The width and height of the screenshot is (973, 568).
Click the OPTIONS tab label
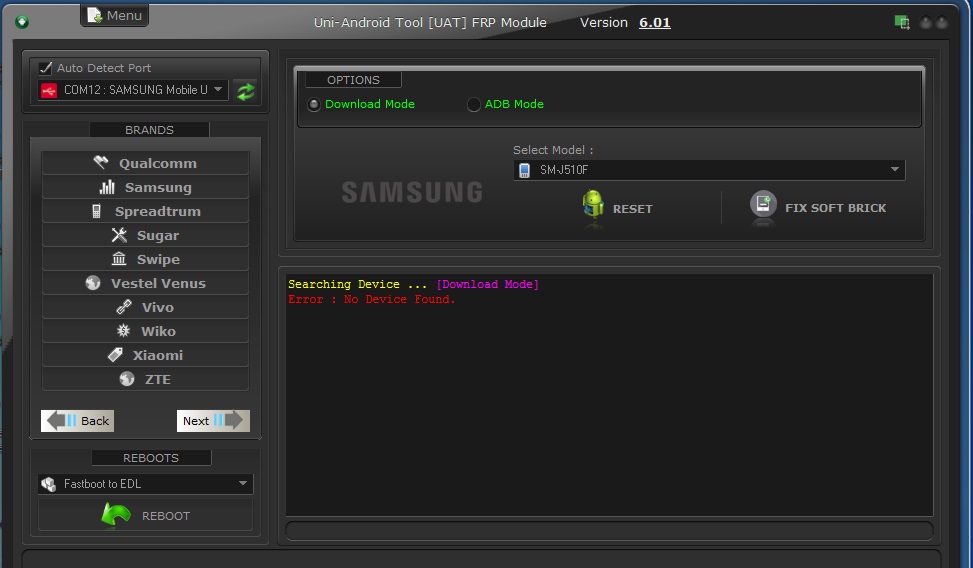pos(353,80)
